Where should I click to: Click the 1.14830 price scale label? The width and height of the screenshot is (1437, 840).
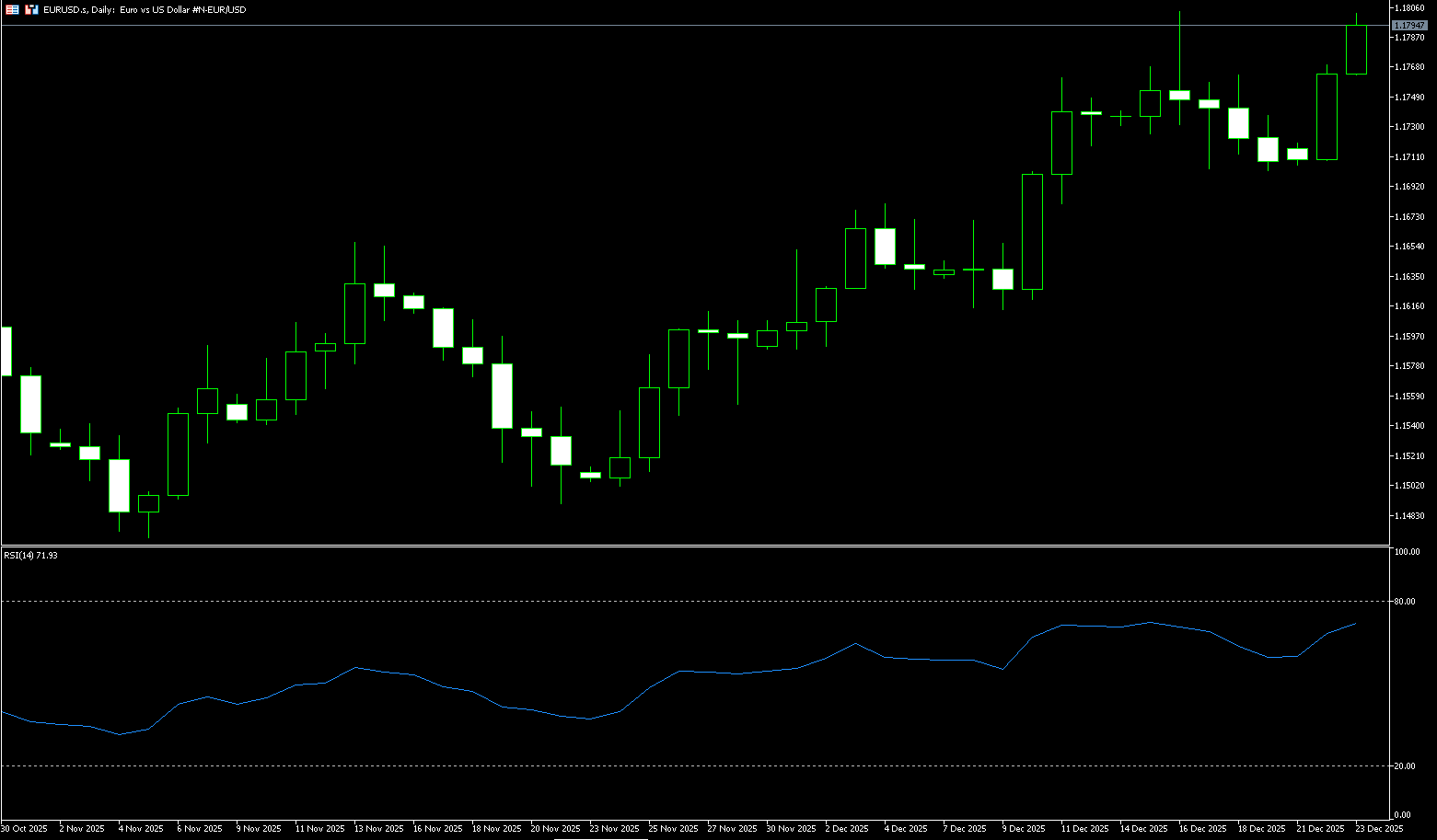(1409, 516)
